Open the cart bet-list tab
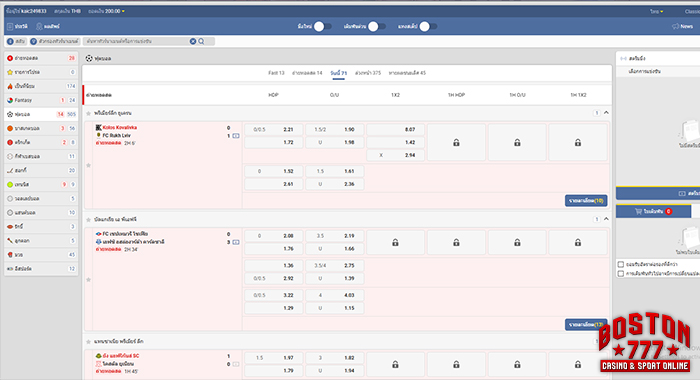 coord(654,212)
